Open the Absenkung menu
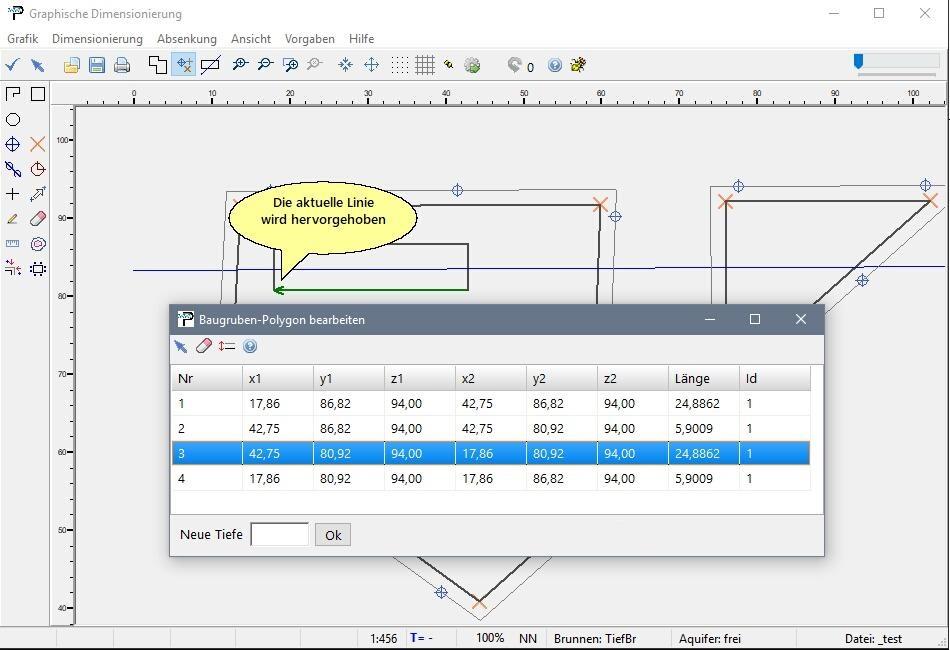Image resolution: width=950 pixels, height=650 pixels. point(187,39)
